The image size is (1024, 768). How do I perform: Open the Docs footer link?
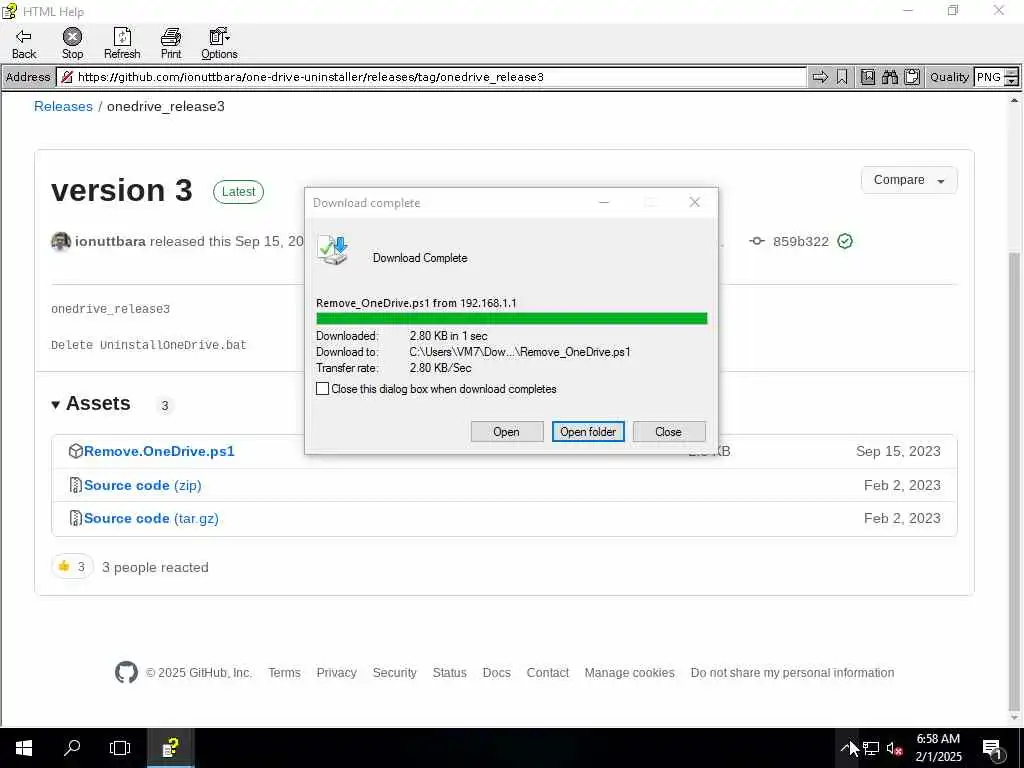pyautogui.click(x=496, y=673)
